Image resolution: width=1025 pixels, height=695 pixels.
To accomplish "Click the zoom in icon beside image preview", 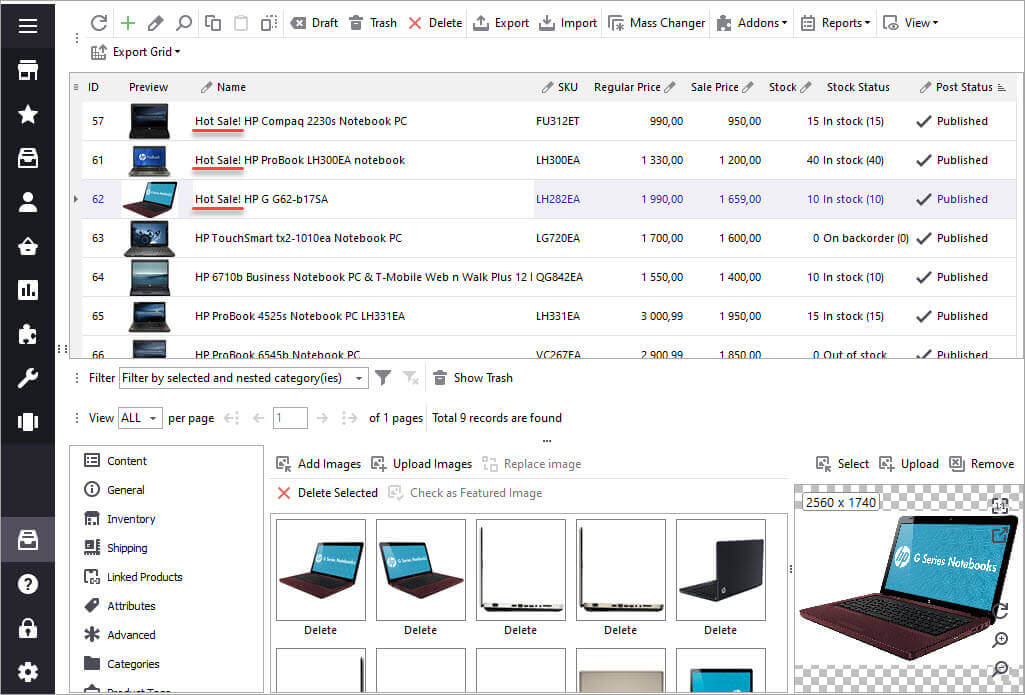I will [x=999, y=640].
